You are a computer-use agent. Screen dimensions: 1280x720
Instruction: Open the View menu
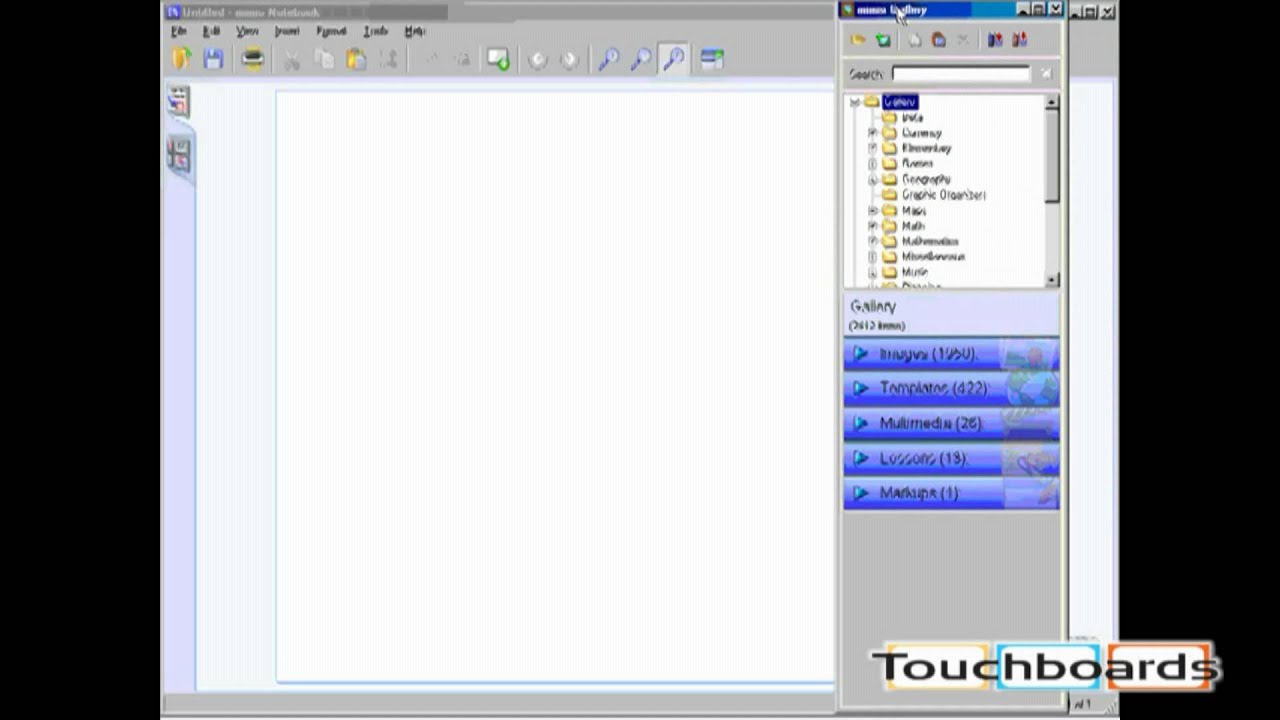tap(247, 32)
